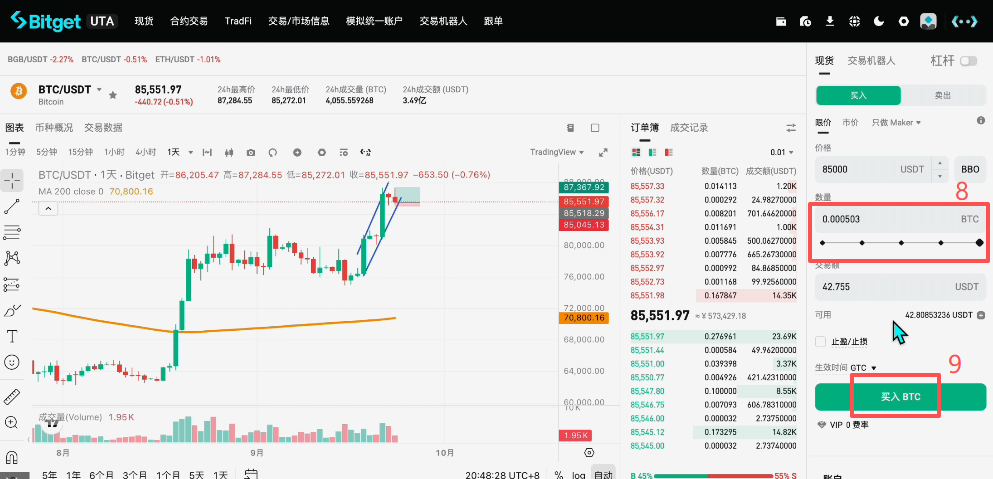Add BTC/USDT to favorites star
The image size is (993, 479).
(113, 95)
